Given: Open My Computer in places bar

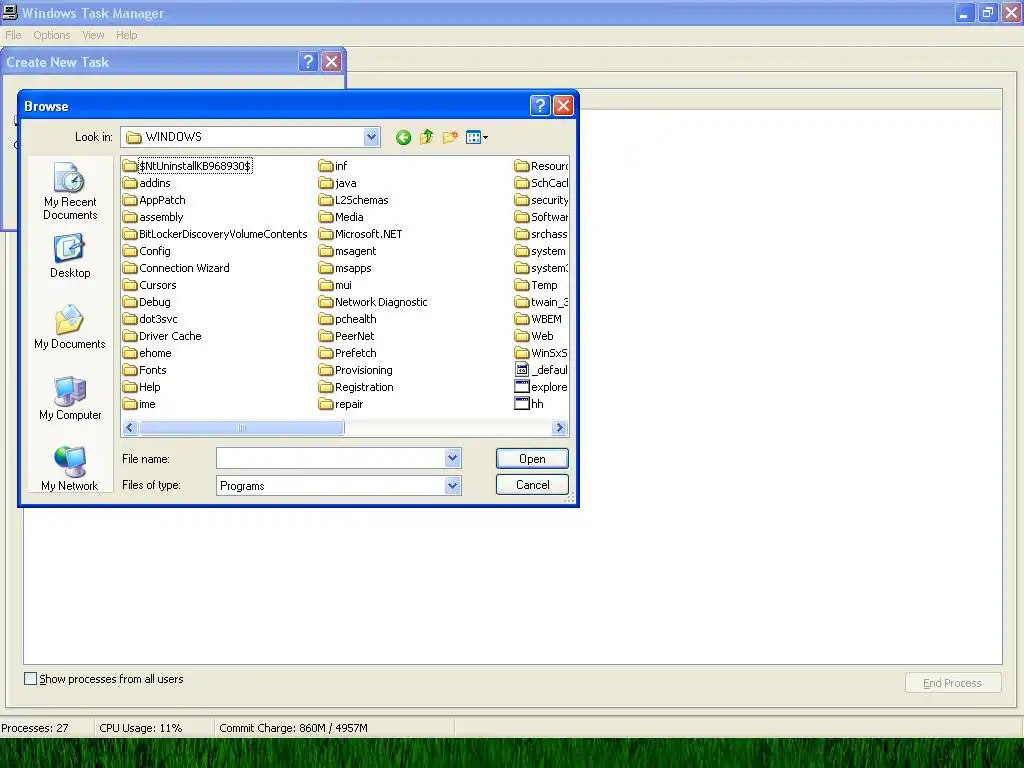Looking at the screenshot, I should point(70,398).
